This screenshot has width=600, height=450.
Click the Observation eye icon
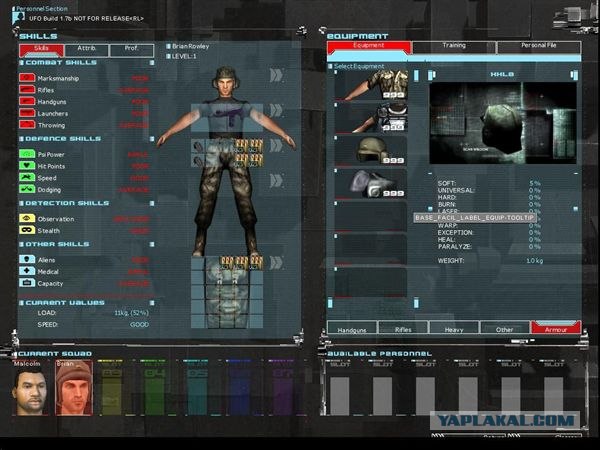26,218
